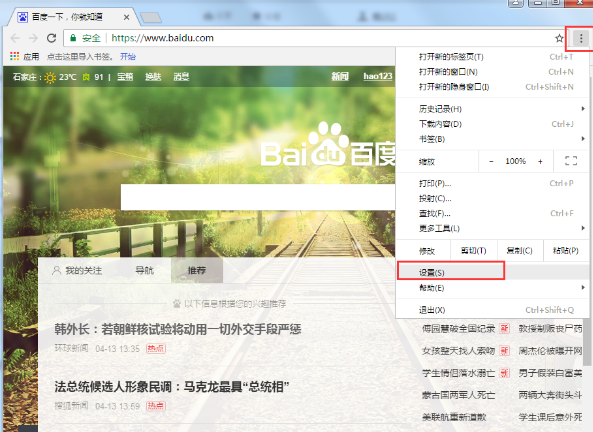This screenshot has width=593, height=432.
Task: Click the Baidu favicon on the tab
Action: [23, 17]
